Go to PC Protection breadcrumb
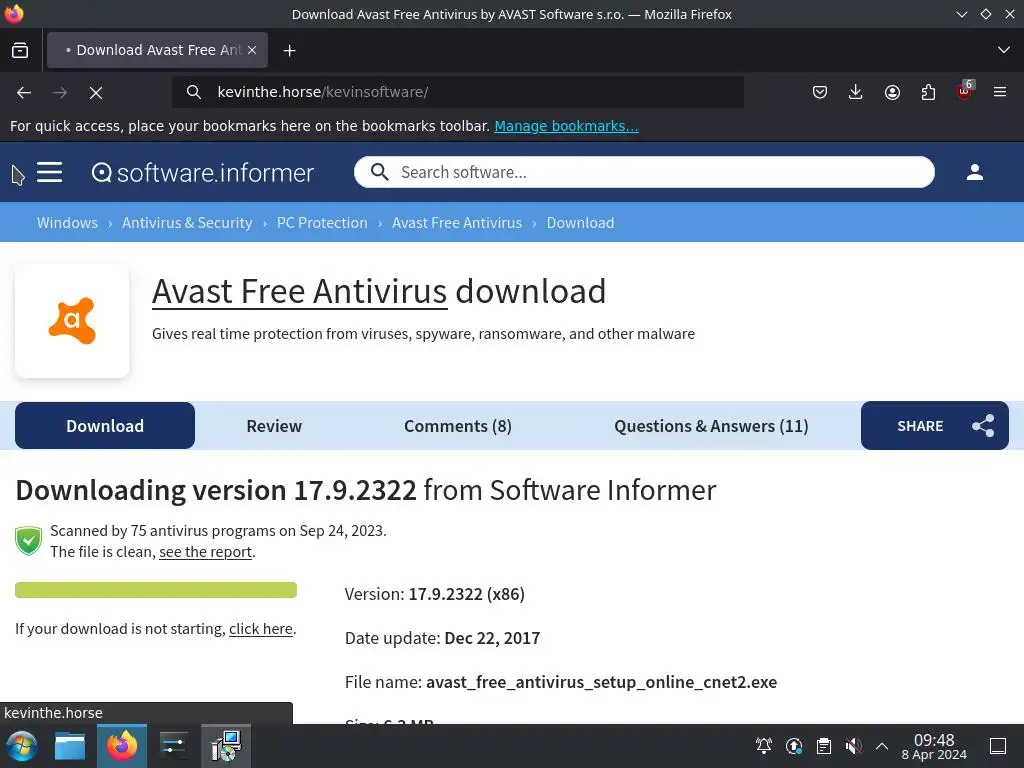This screenshot has width=1024, height=768. pyautogui.click(x=322, y=223)
